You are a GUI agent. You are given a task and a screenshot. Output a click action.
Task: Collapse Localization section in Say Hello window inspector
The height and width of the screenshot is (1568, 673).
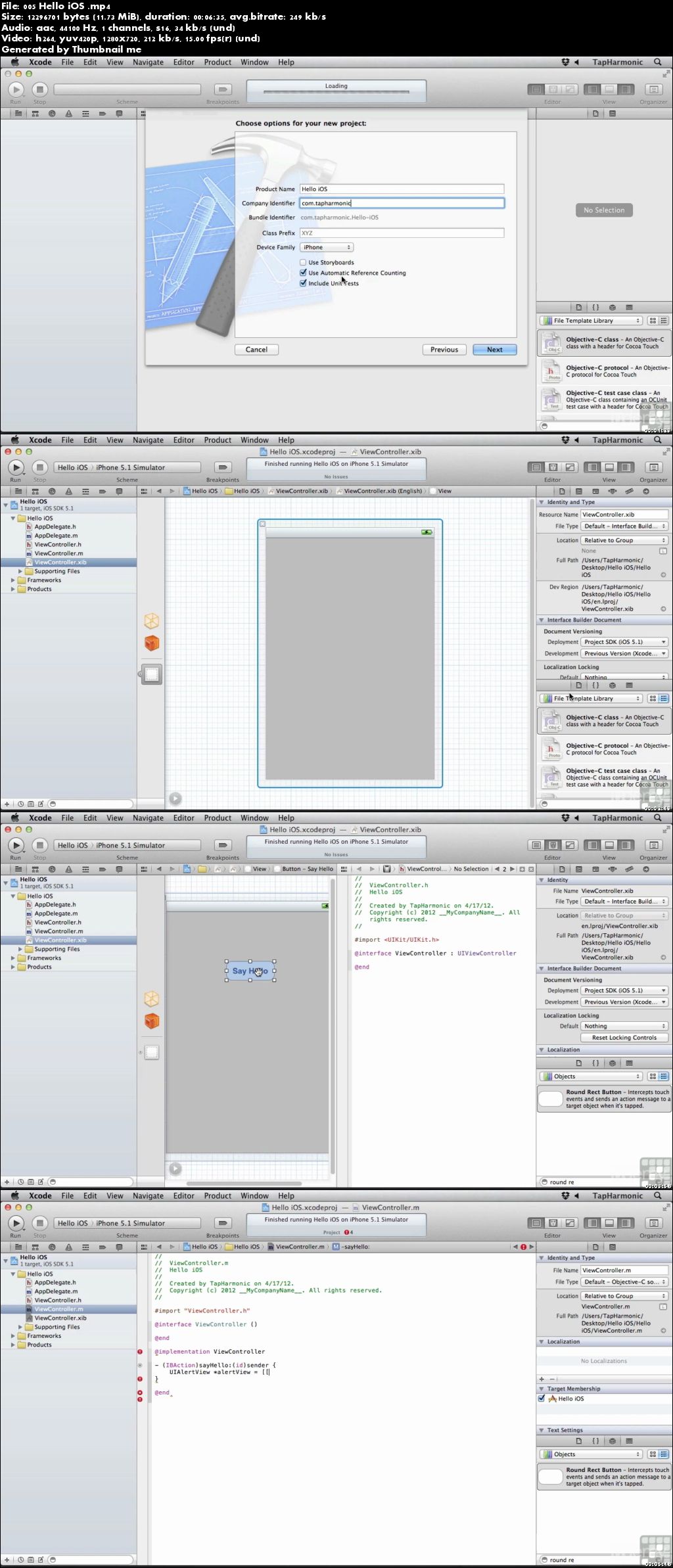pyautogui.click(x=542, y=1049)
